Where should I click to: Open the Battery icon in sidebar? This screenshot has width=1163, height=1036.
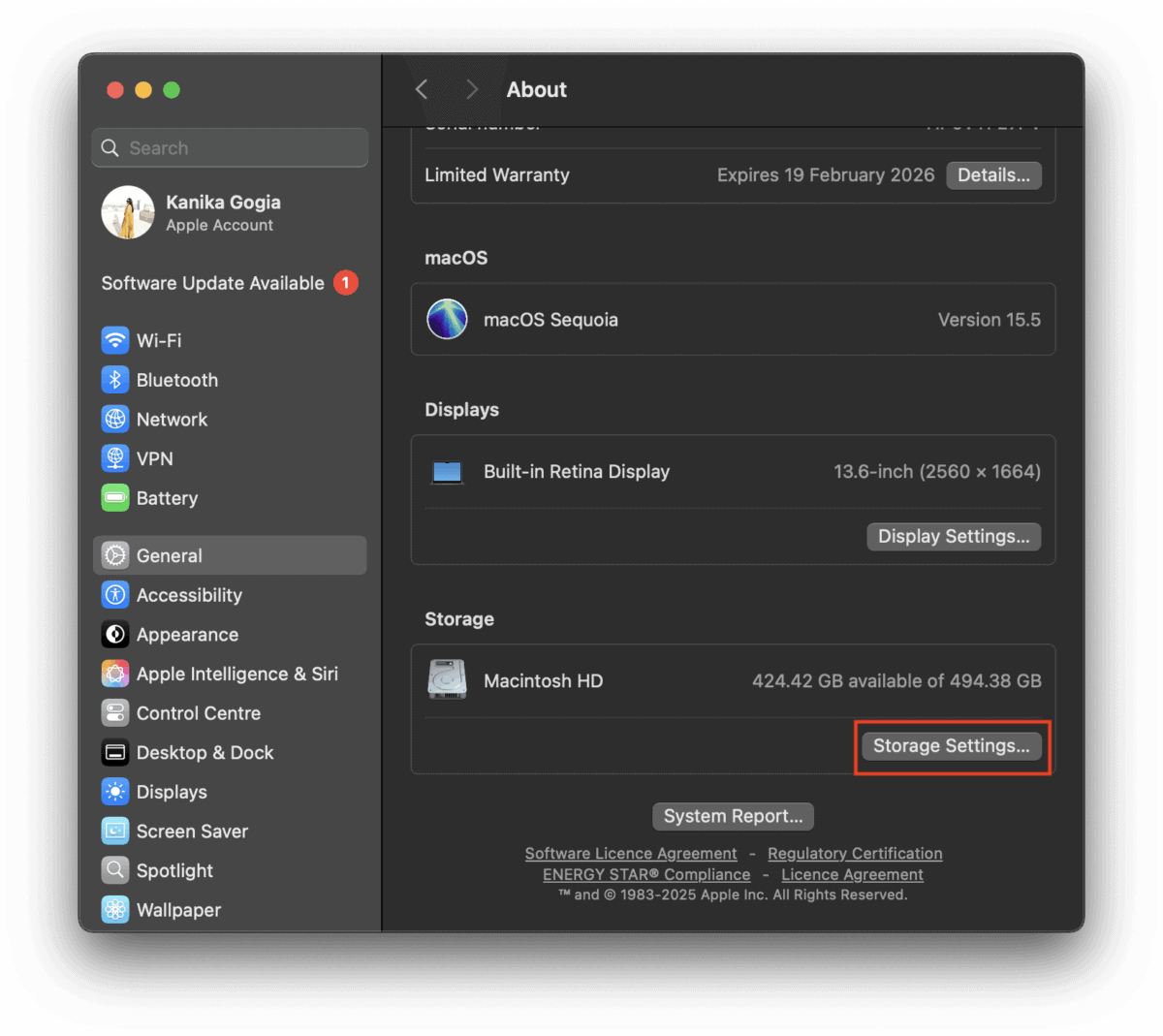pos(115,498)
